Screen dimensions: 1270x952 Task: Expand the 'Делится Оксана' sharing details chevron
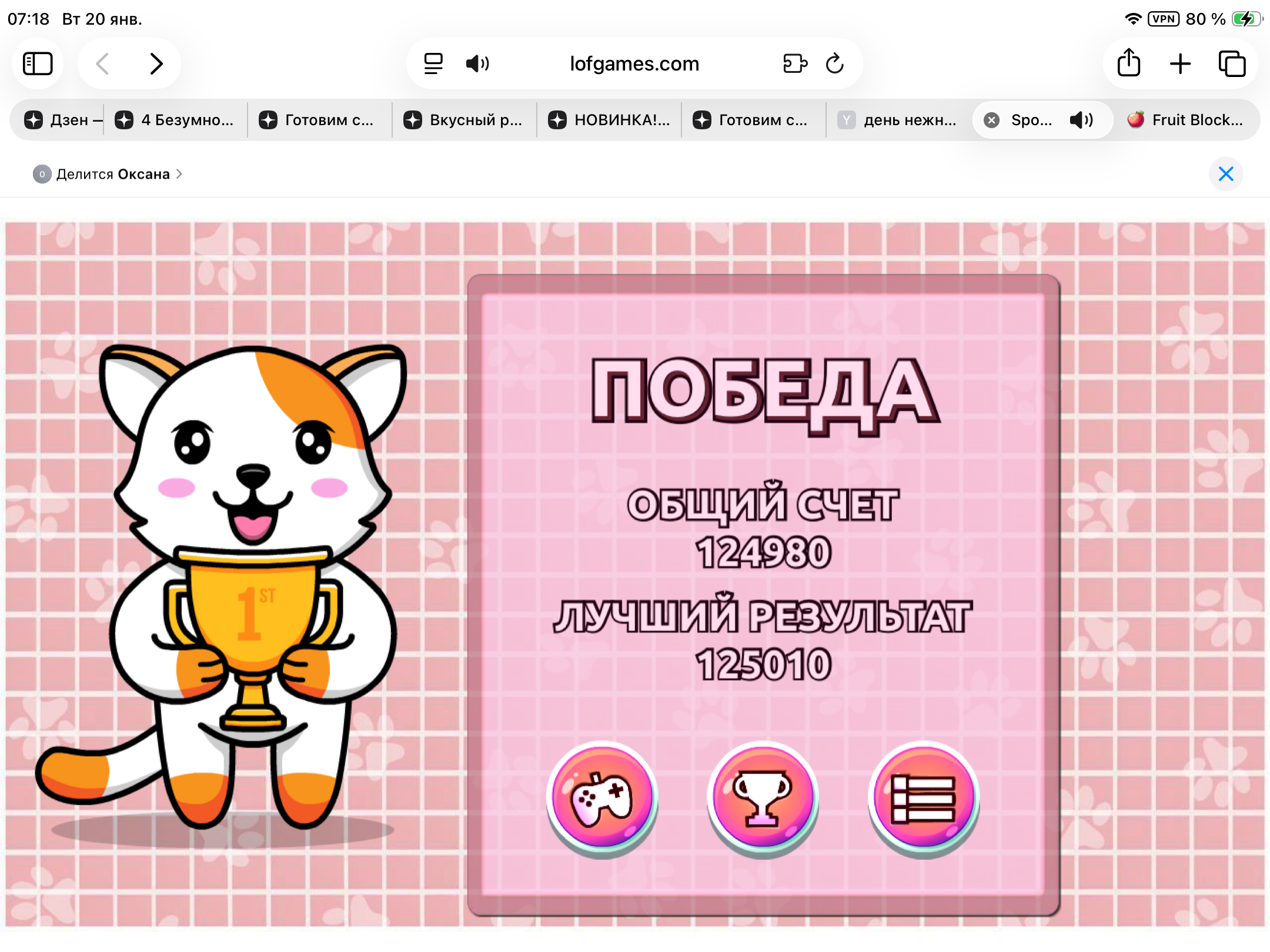(179, 174)
